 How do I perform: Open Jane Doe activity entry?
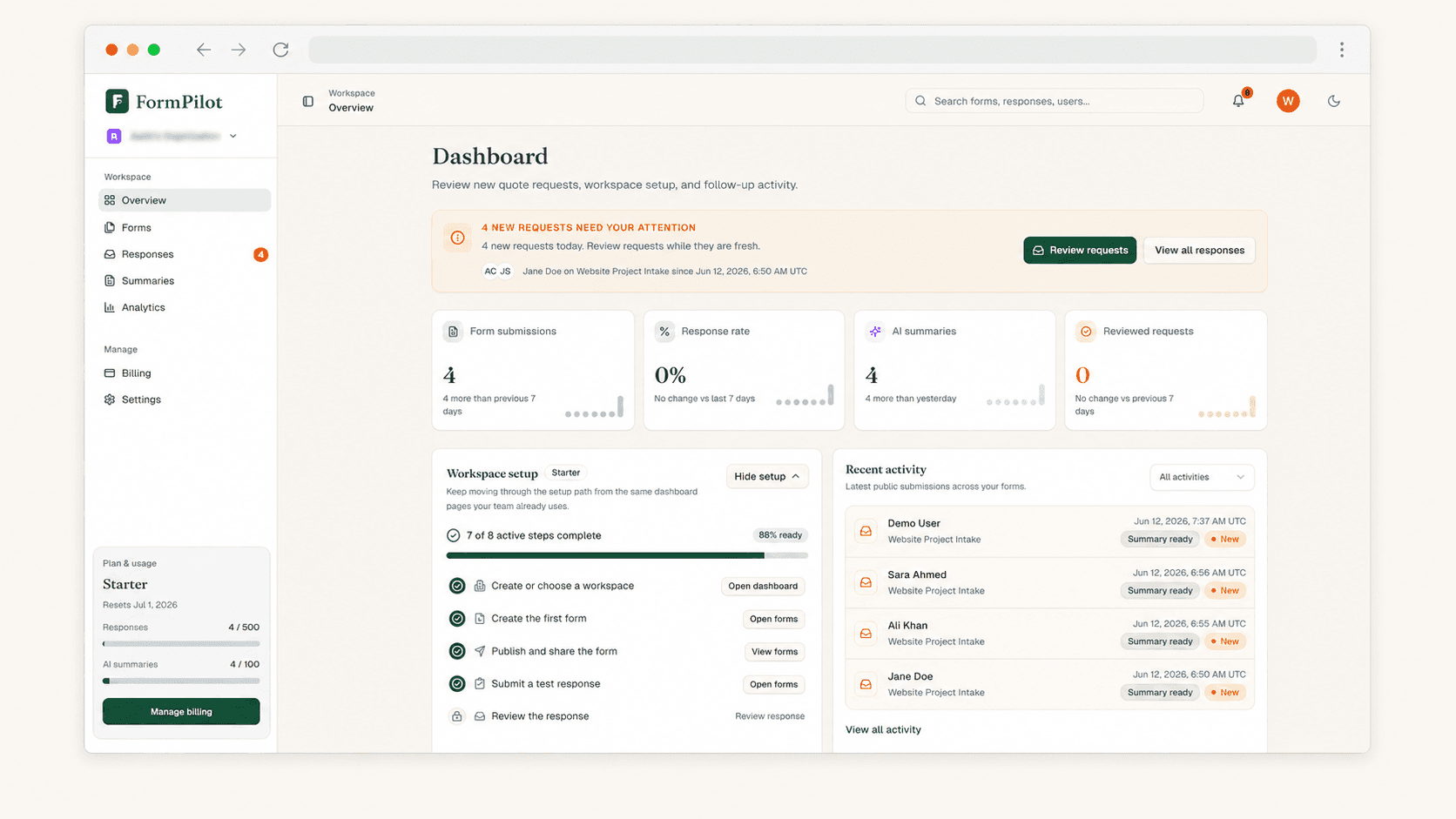point(1049,684)
